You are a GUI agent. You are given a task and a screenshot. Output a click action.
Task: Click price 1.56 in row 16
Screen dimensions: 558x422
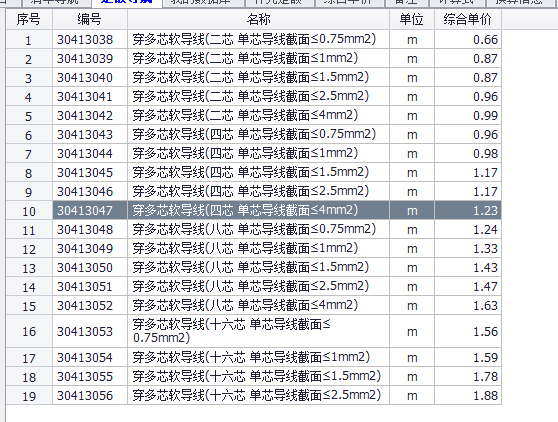click(468, 332)
